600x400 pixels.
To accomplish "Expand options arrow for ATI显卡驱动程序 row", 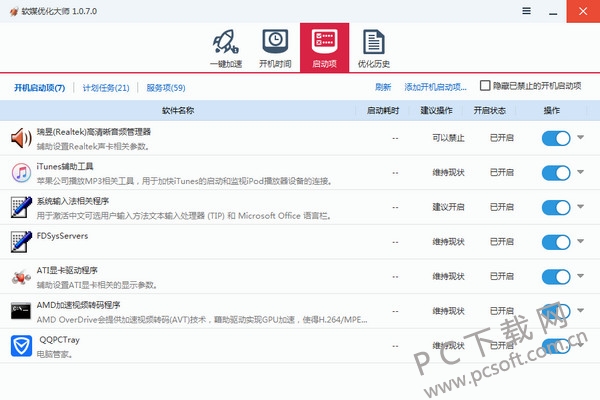I will pos(580,275).
